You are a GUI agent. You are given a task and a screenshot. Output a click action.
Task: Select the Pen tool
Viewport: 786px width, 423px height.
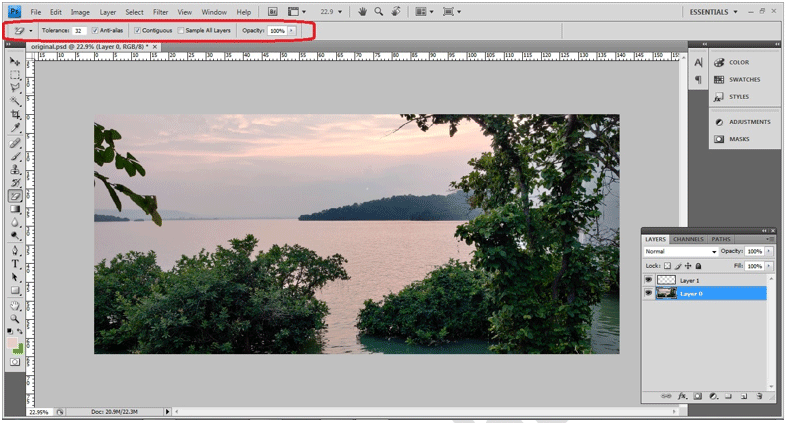(x=15, y=250)
